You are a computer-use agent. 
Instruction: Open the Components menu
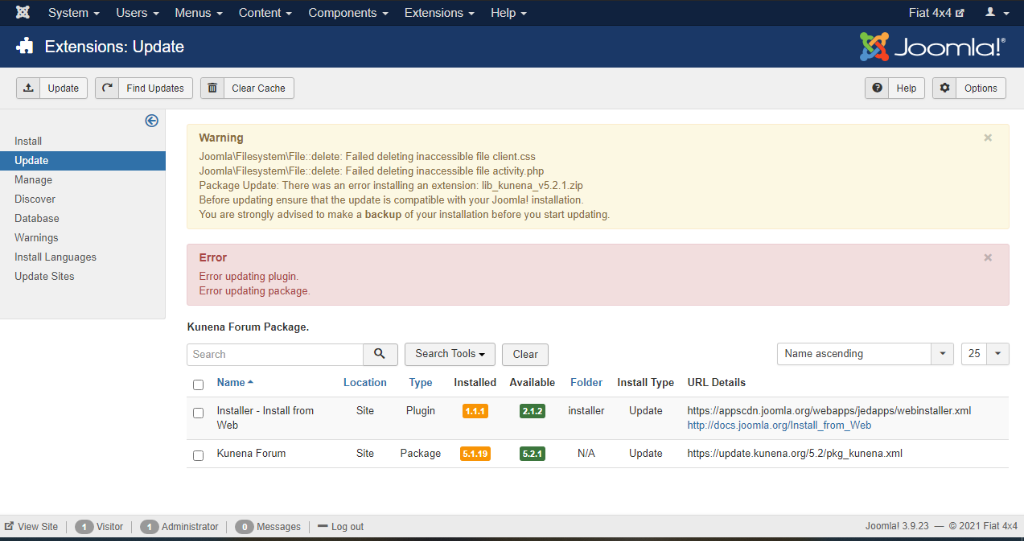pyautogui.click(x=348, y=13)
